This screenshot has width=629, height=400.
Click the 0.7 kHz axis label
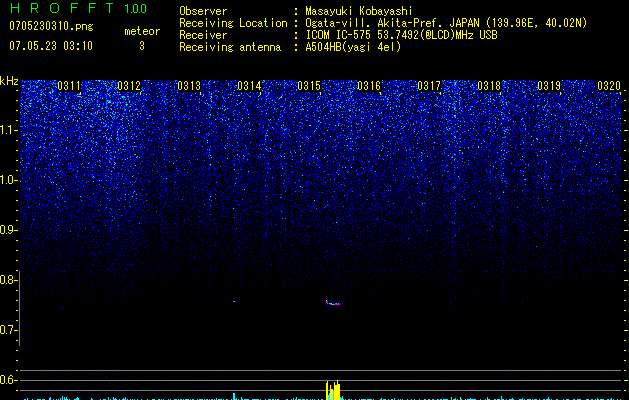(x=8, y=330)
